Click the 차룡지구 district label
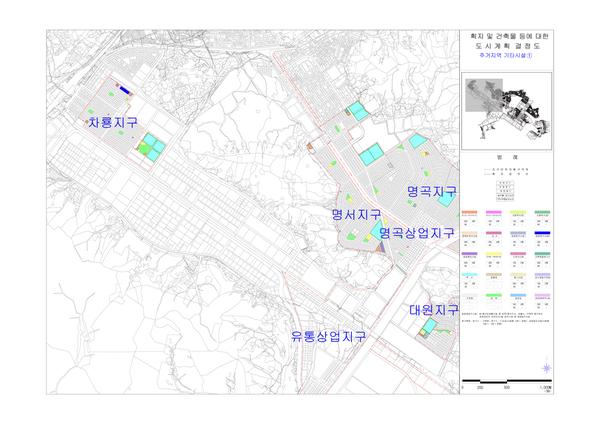This screenshot has height=424, width=600. point(113,122)
